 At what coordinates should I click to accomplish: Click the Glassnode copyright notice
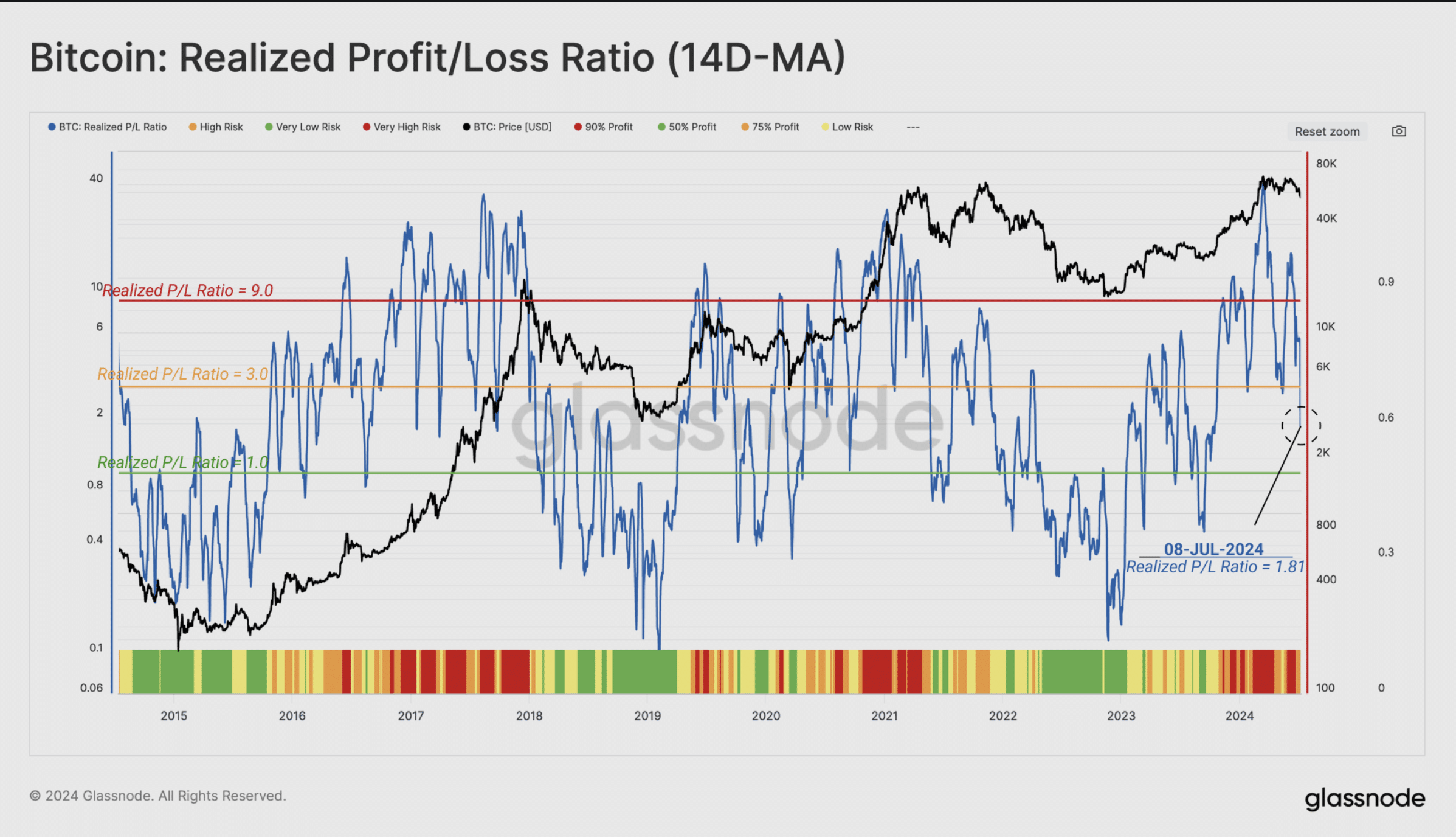[x=158, y=796]
